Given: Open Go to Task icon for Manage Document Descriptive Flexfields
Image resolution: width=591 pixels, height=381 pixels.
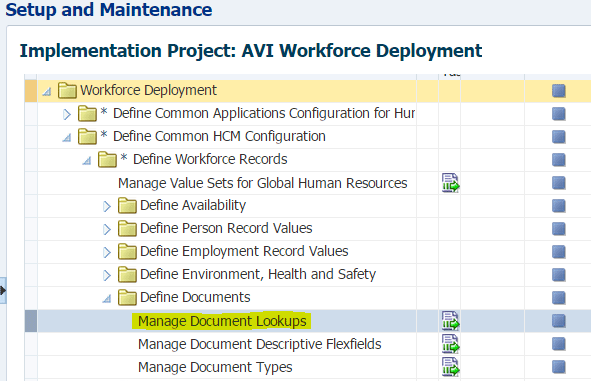Looking at the screenshot, I should pos(450,344).
